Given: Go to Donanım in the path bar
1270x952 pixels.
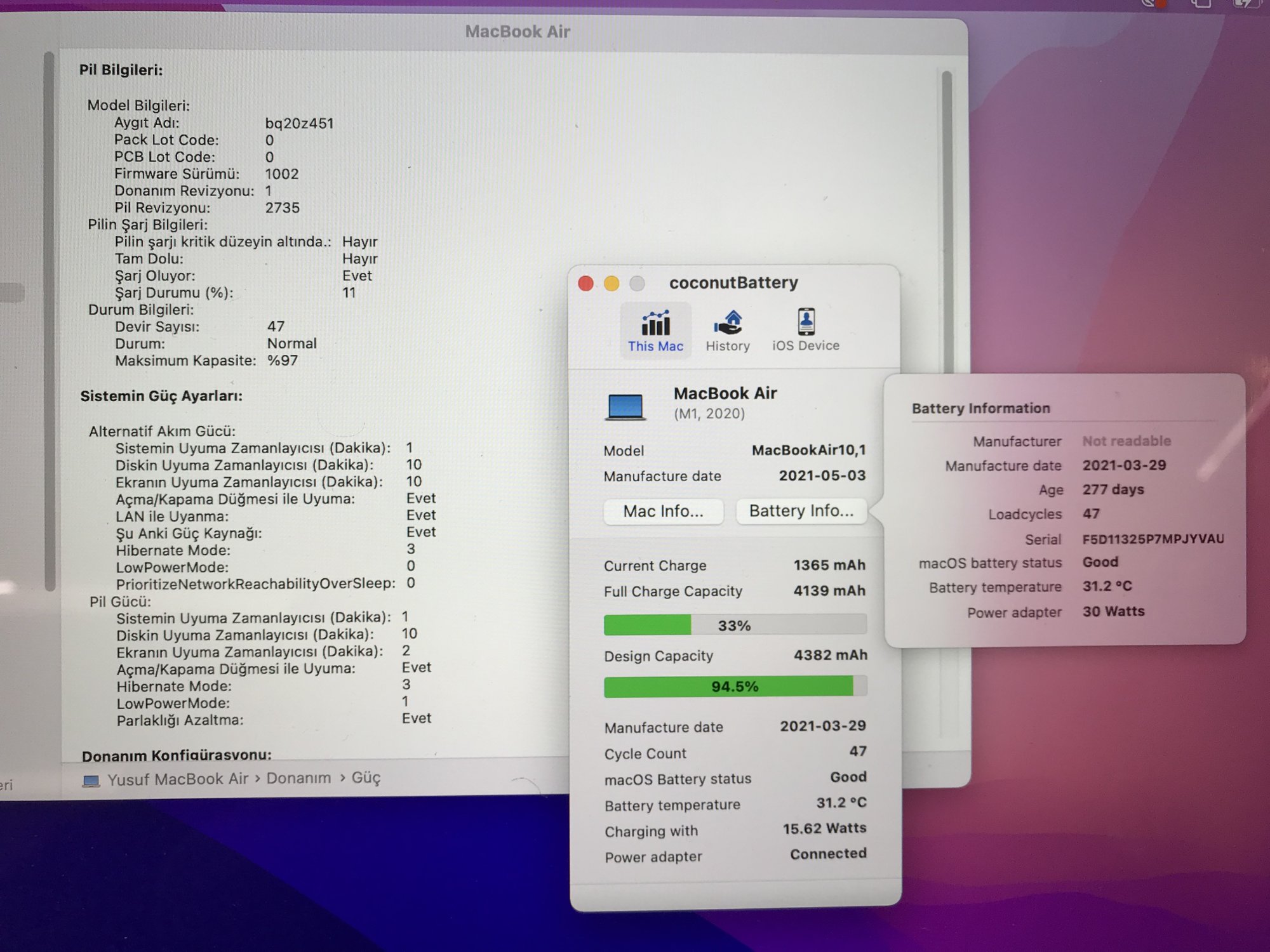Looking at the screenshot, I should coord(298,778).
